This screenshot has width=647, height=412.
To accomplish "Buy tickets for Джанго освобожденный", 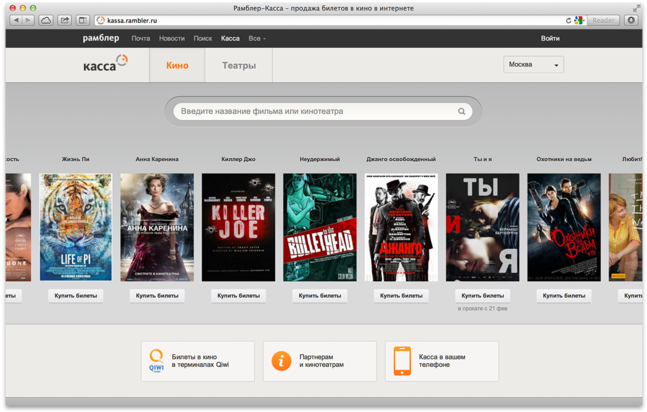I will [400, 296].
